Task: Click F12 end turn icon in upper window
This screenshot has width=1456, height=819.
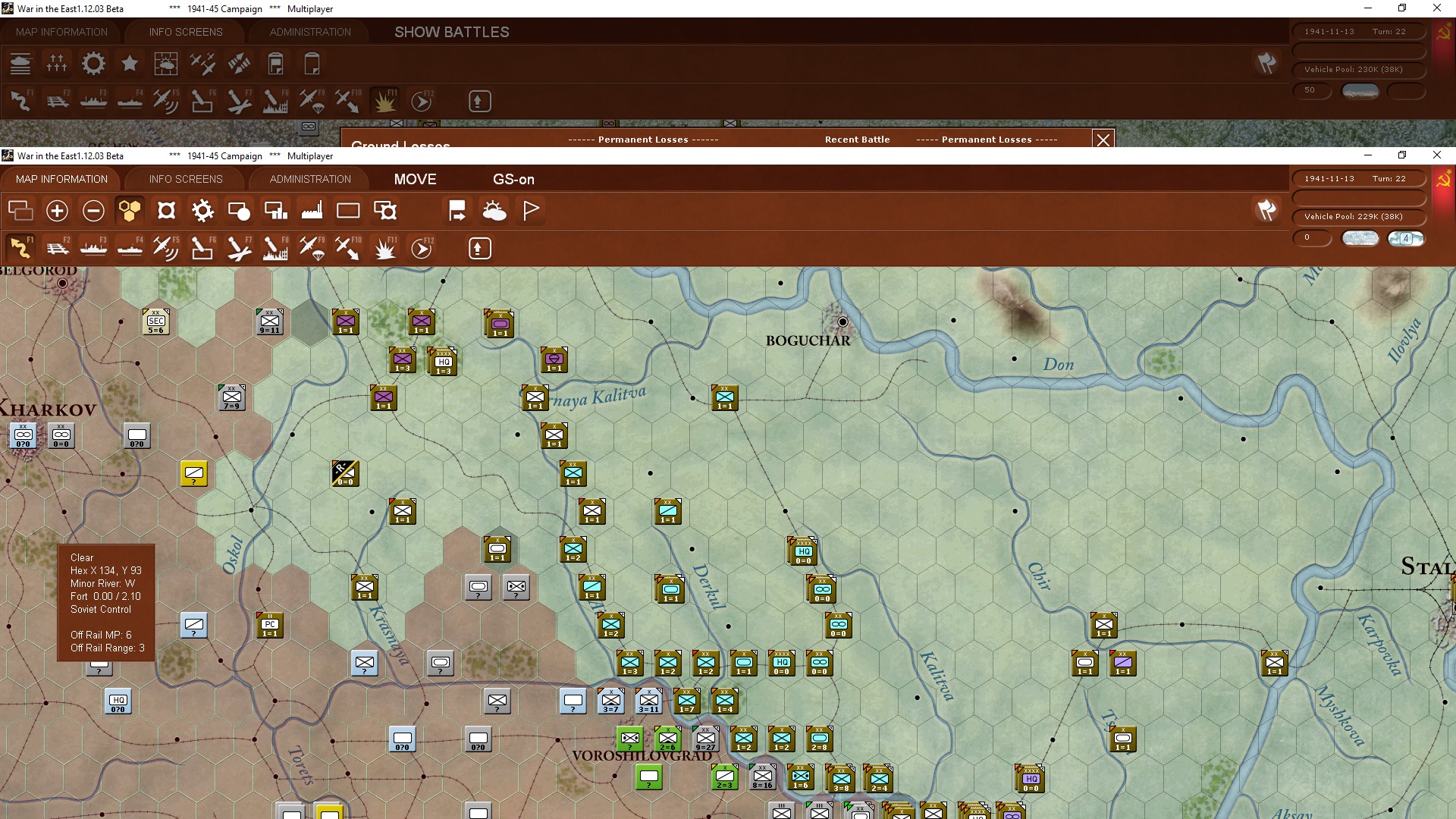Action: (422, 101)
